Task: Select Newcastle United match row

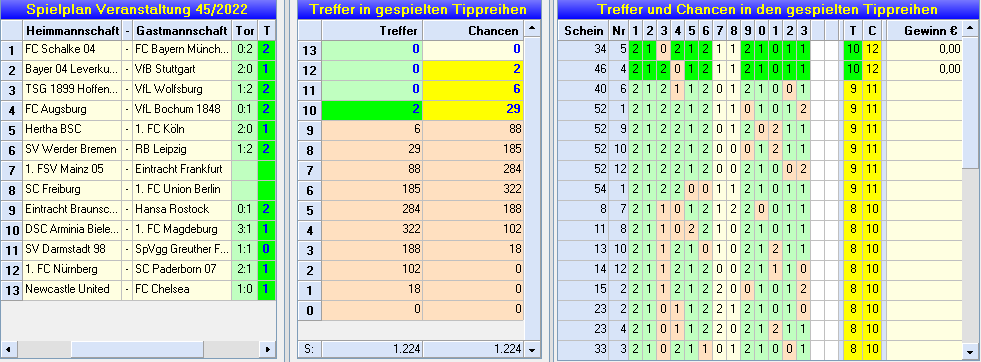Action: point(138,289)
